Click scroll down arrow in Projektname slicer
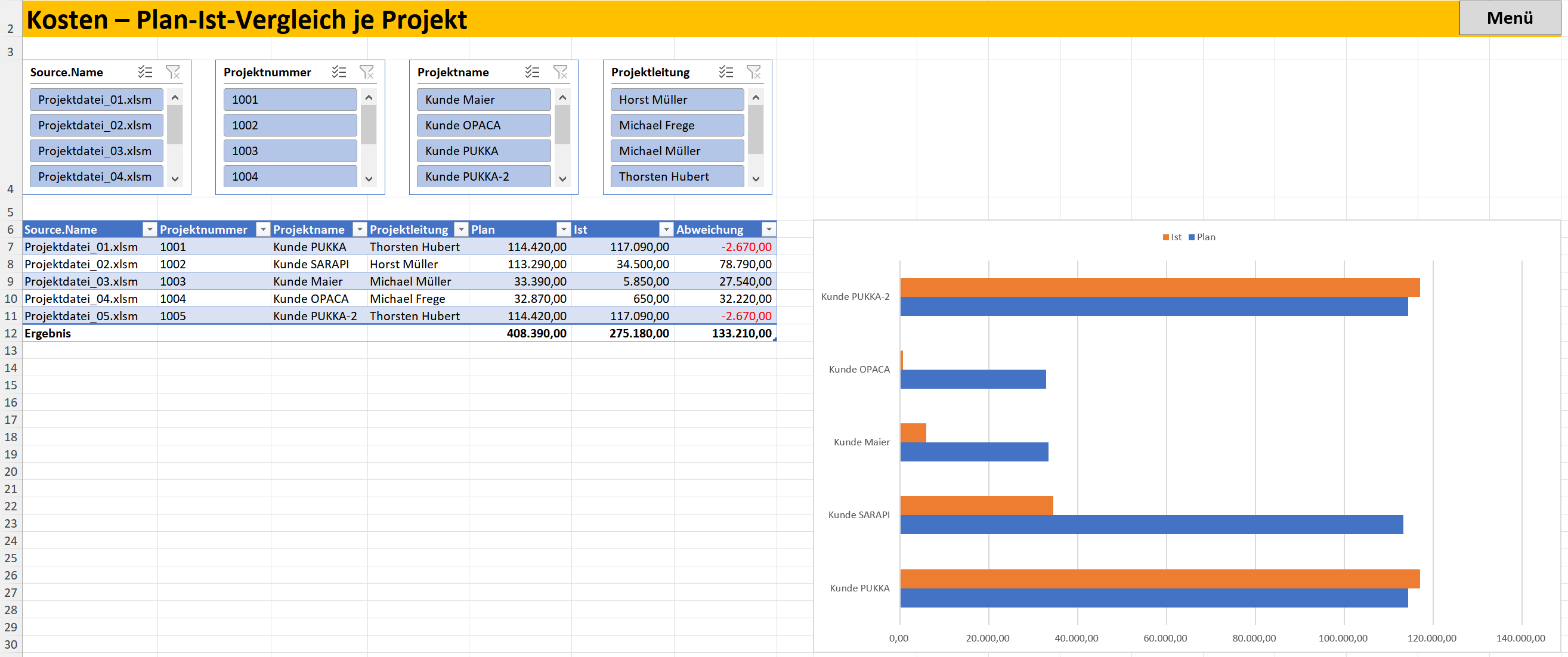The height and width of the screenshot is (657, 1568). 562,179
